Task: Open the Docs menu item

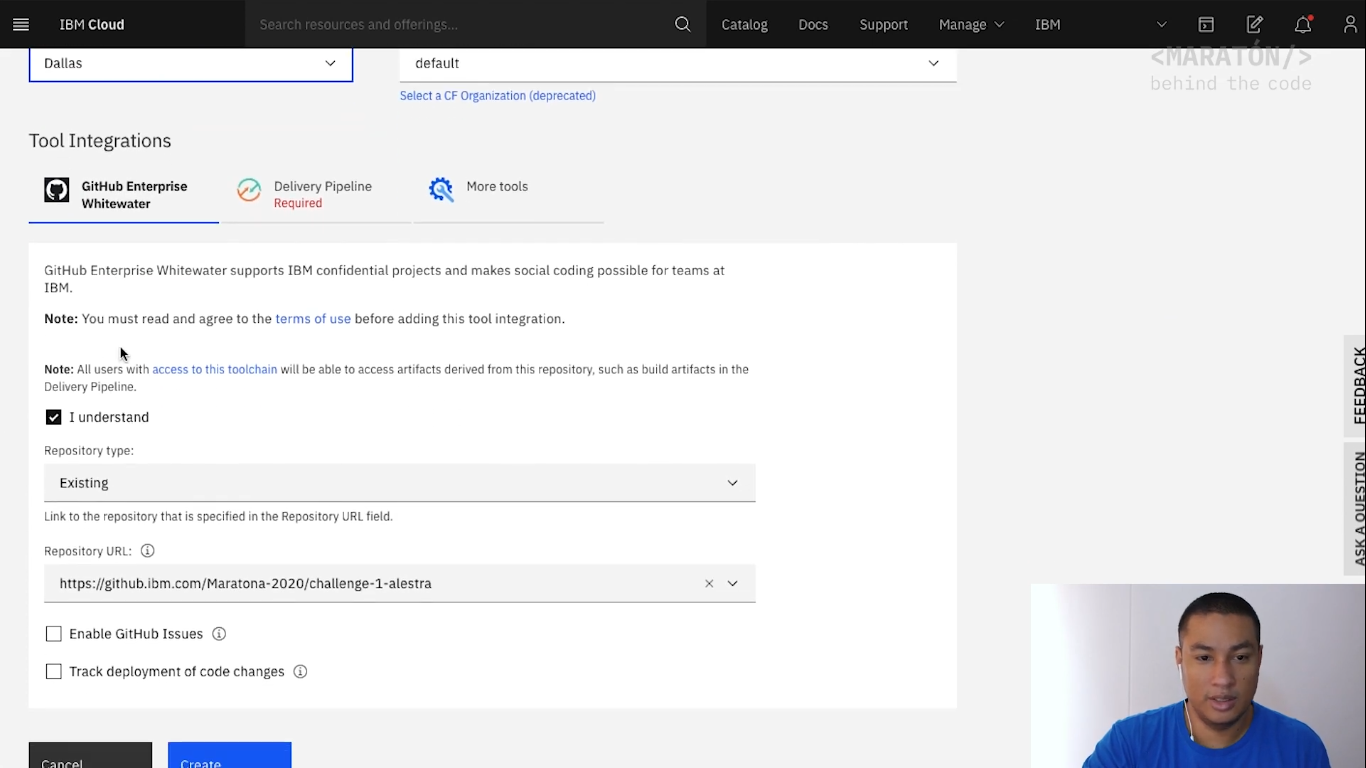Action: point(813,24)
